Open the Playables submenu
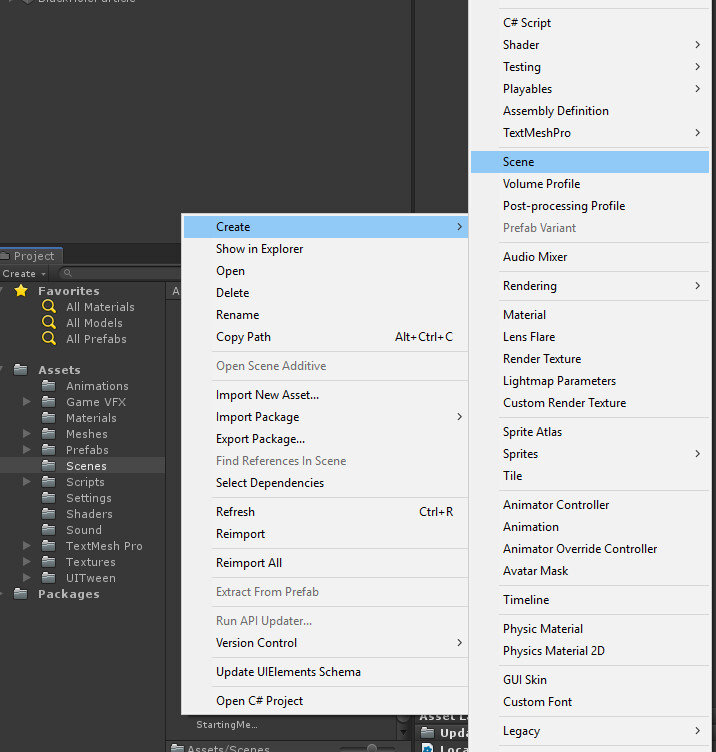716x752 pixels. click(x=590, y=89)
